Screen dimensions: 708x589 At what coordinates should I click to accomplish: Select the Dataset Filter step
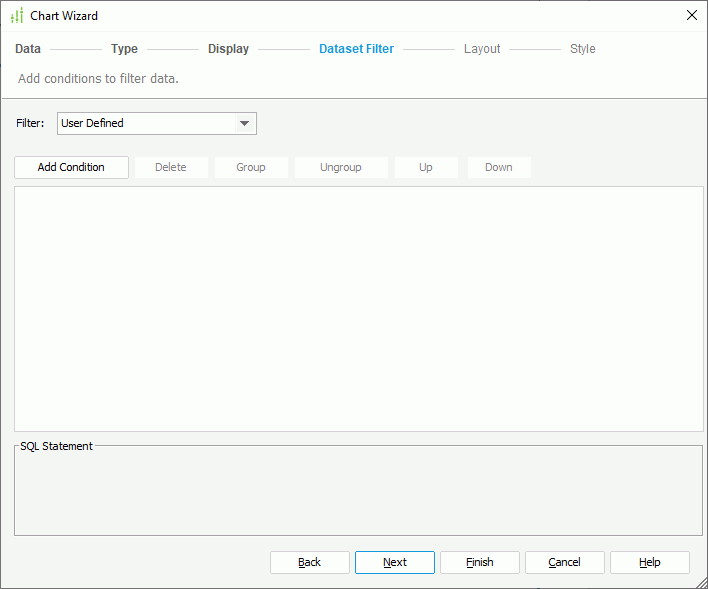click(356, 48)
